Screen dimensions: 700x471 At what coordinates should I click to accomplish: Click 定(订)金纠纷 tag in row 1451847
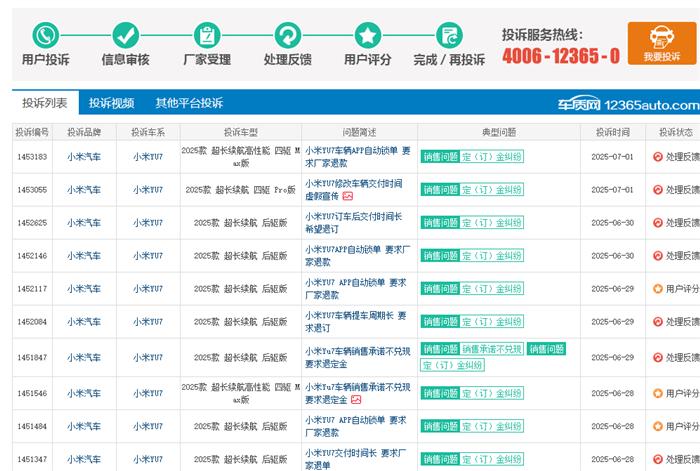click(x=452, y=365)
